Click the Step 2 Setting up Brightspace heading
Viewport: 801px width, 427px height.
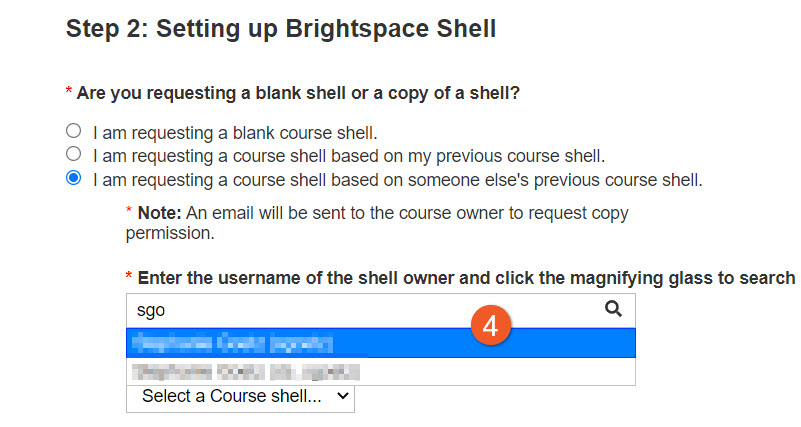coord(281,29)
